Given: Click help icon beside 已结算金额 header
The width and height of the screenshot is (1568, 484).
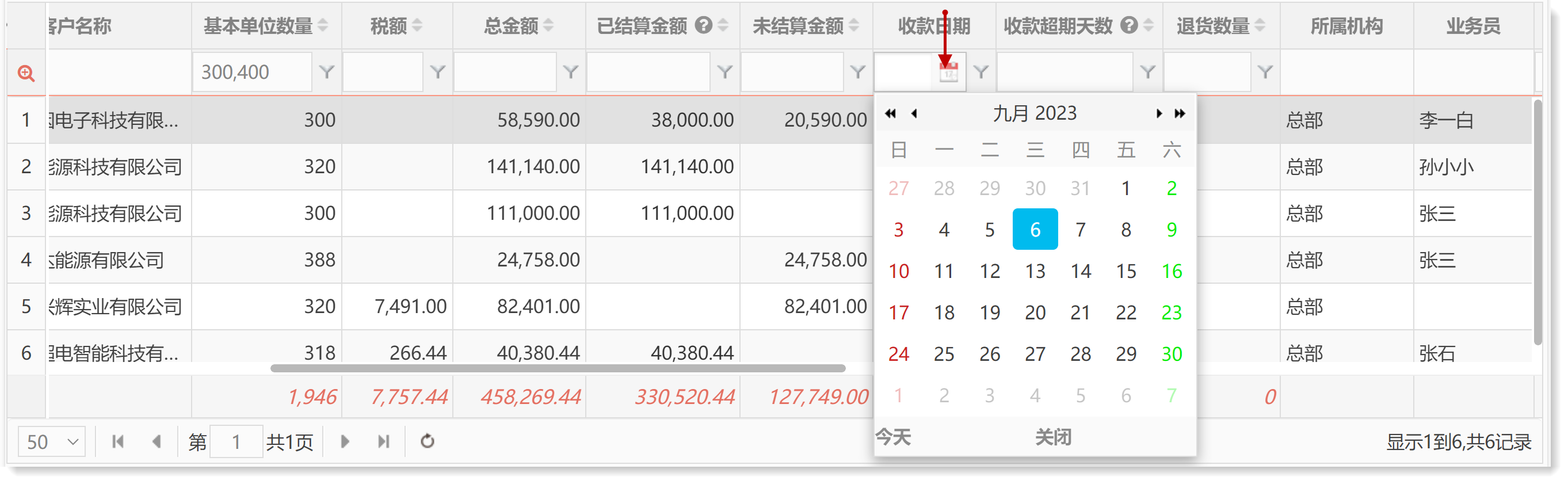Looking at the screenshot, I should tap(704, 25).
